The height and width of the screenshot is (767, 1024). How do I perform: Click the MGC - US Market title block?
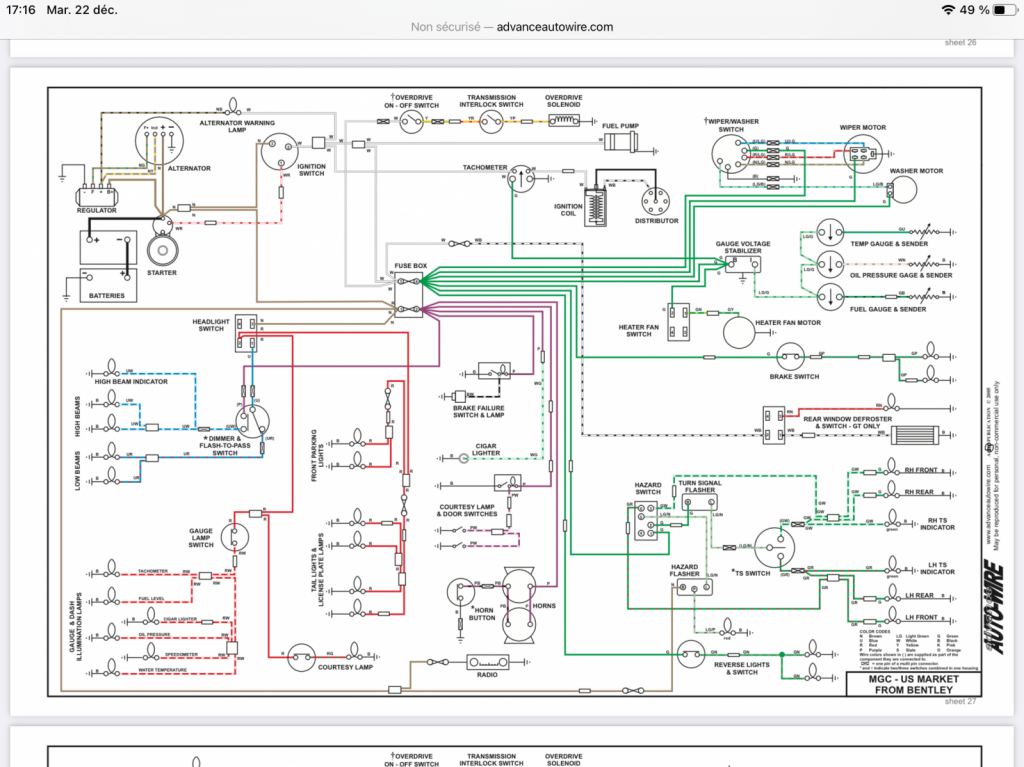(913, 684)
